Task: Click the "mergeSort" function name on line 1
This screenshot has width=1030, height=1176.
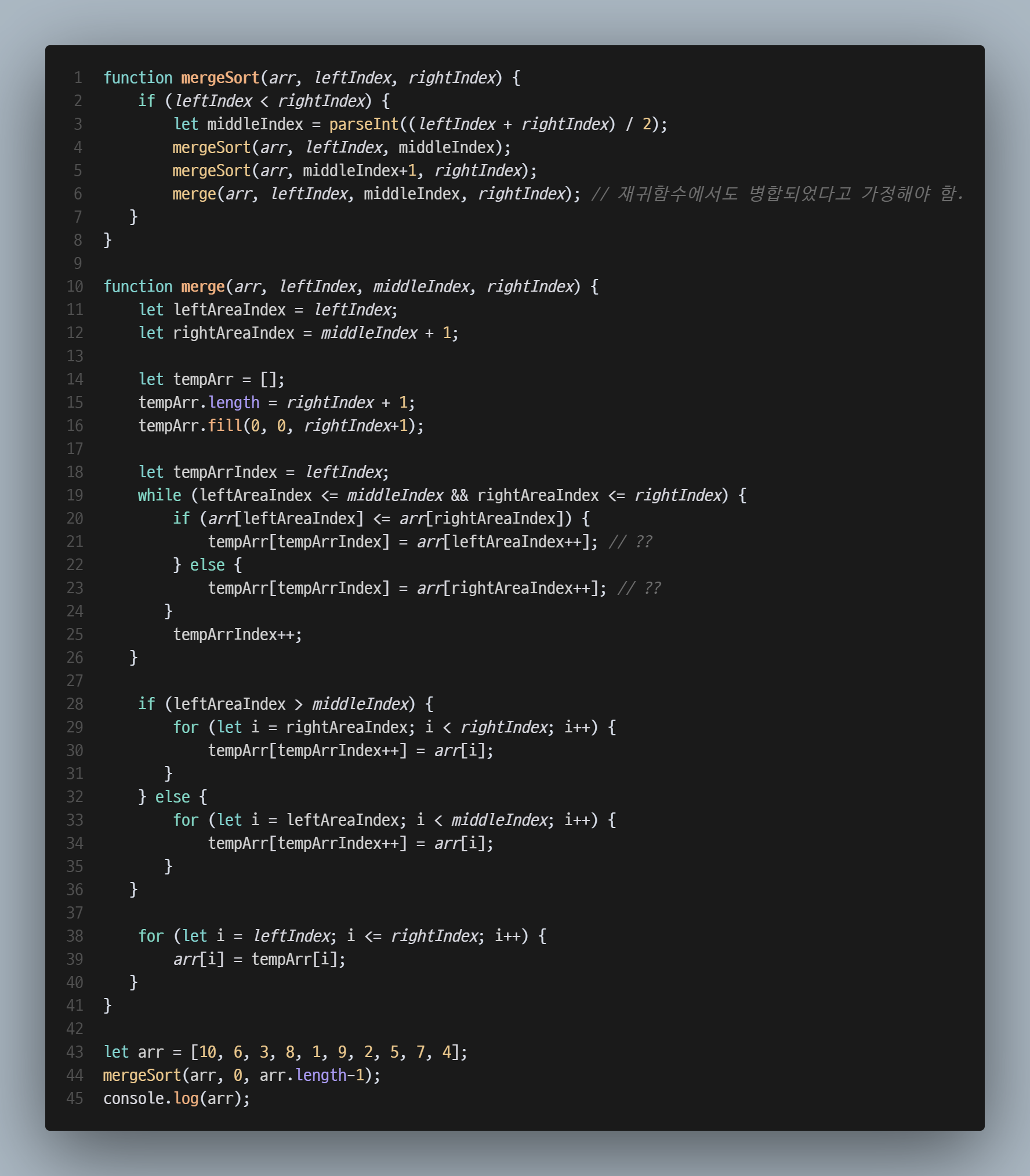Action: tap(220, 78)
